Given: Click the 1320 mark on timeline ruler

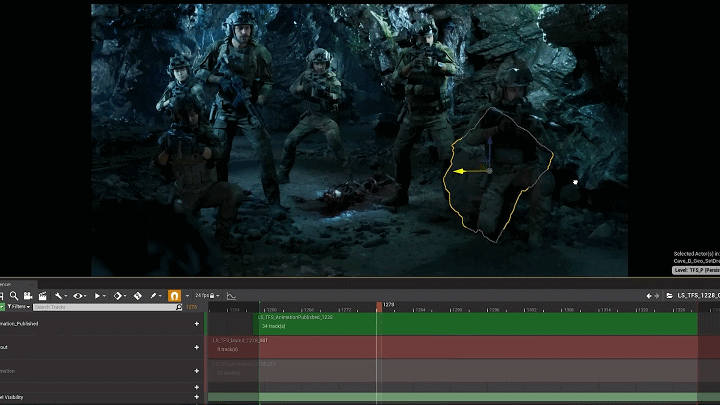Looking at the screenshot, I should click(x=643, y=310).
